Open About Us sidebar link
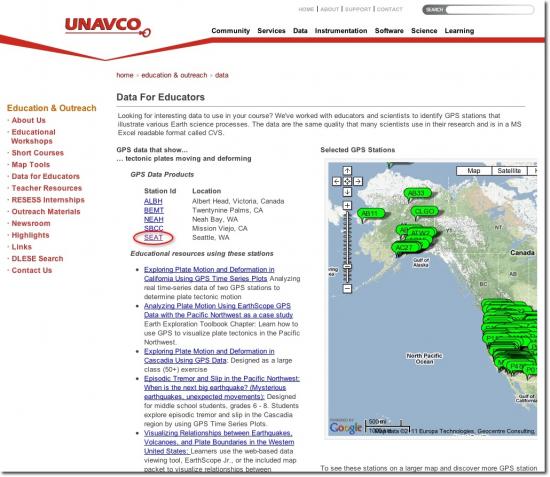 point(28,120)
